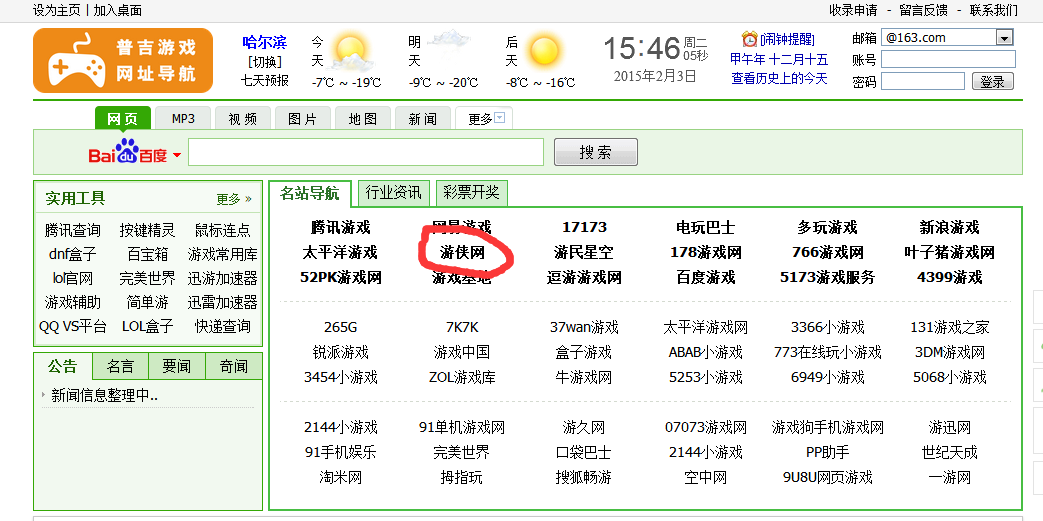Switch to the 图片 search tab

pos(303,118)
